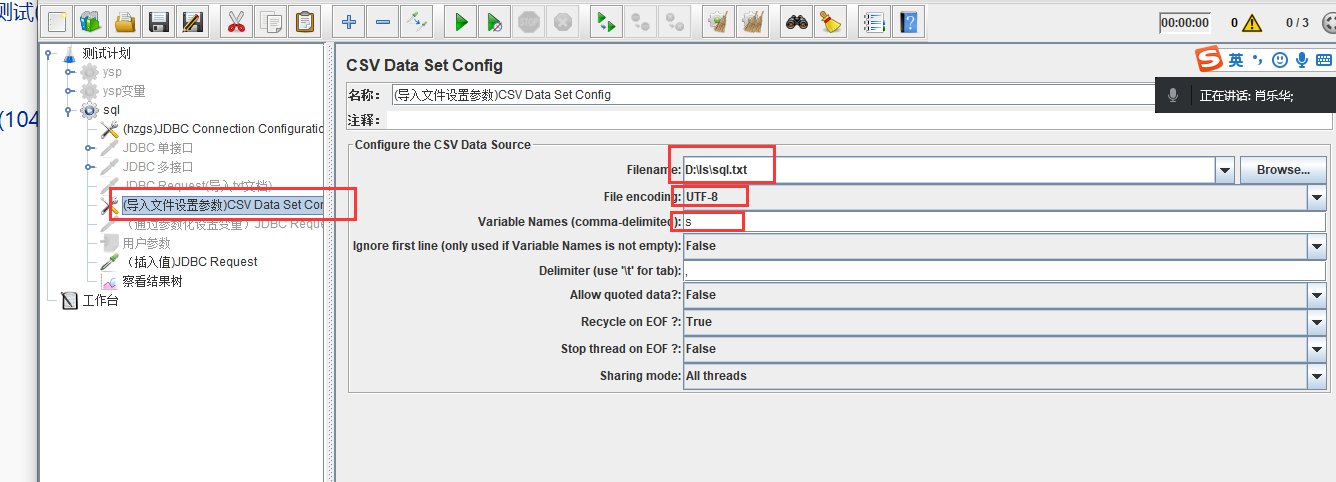Expand the JDBC 单接口 node handle

pyautogui.click(x=89, y=148)
